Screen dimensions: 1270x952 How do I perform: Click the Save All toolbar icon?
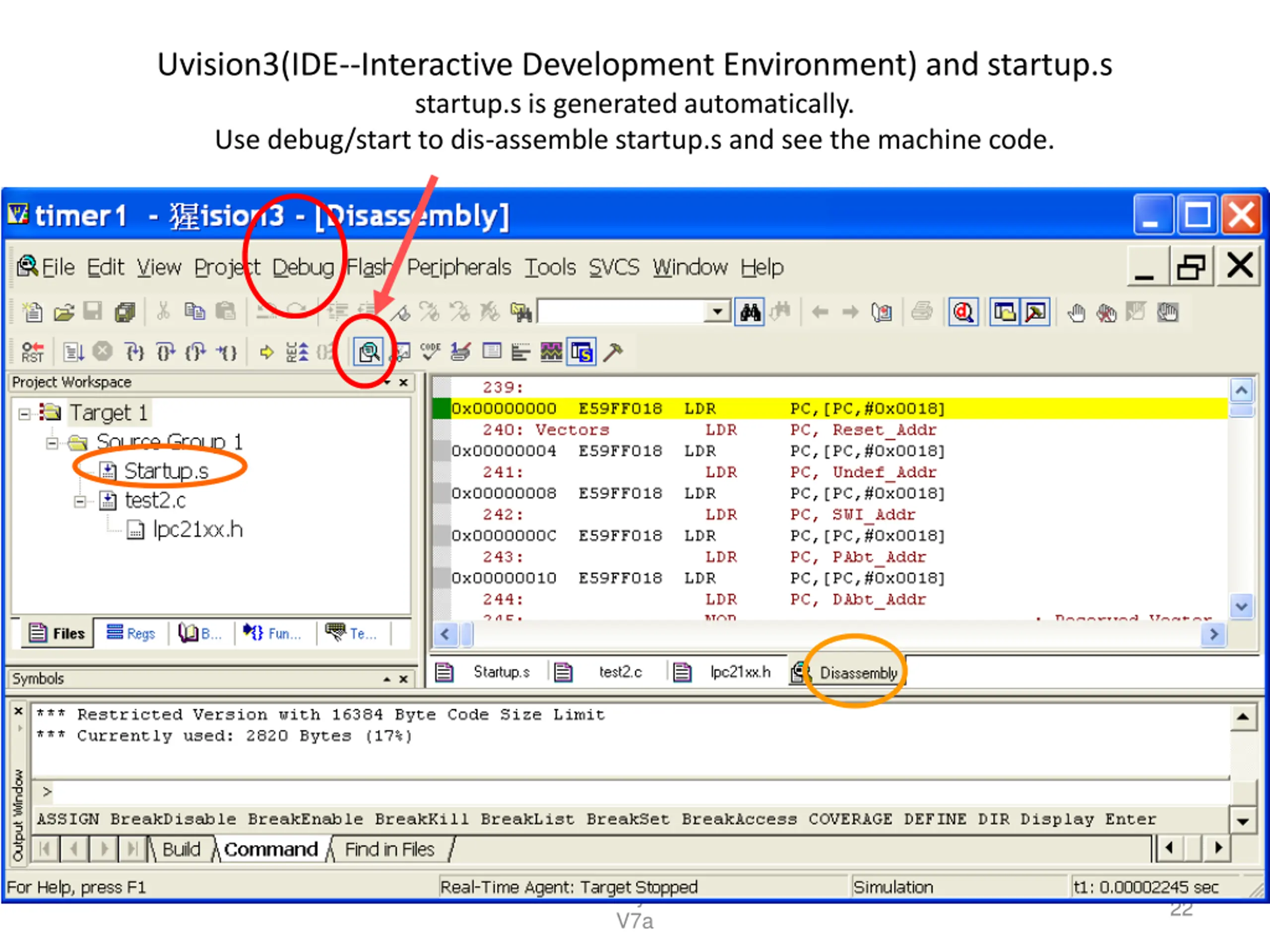pos(125,312)
